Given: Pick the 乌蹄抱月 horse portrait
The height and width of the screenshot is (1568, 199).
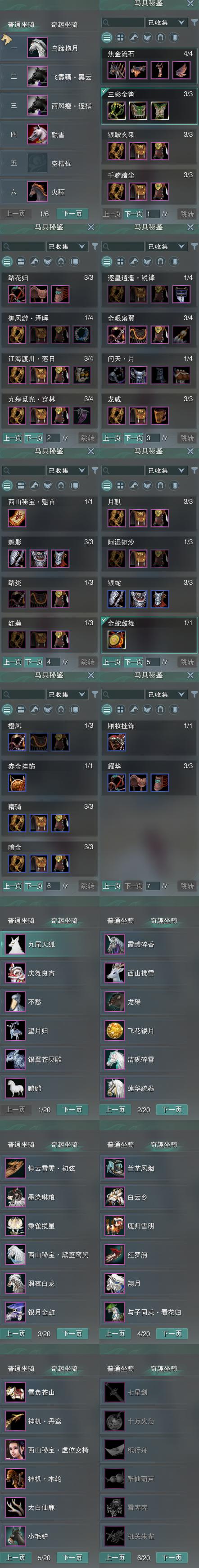Looking at the screenshot, I should (37, 48).
